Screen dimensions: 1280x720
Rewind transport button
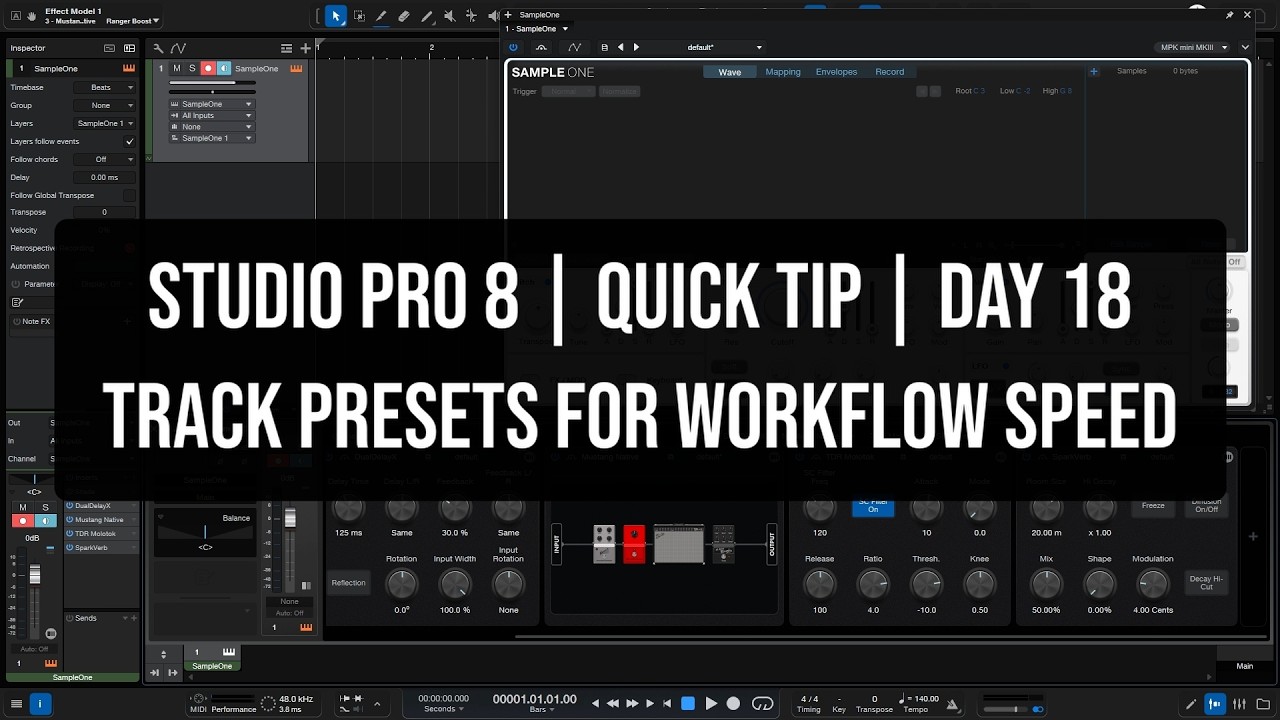pos(613,704)
